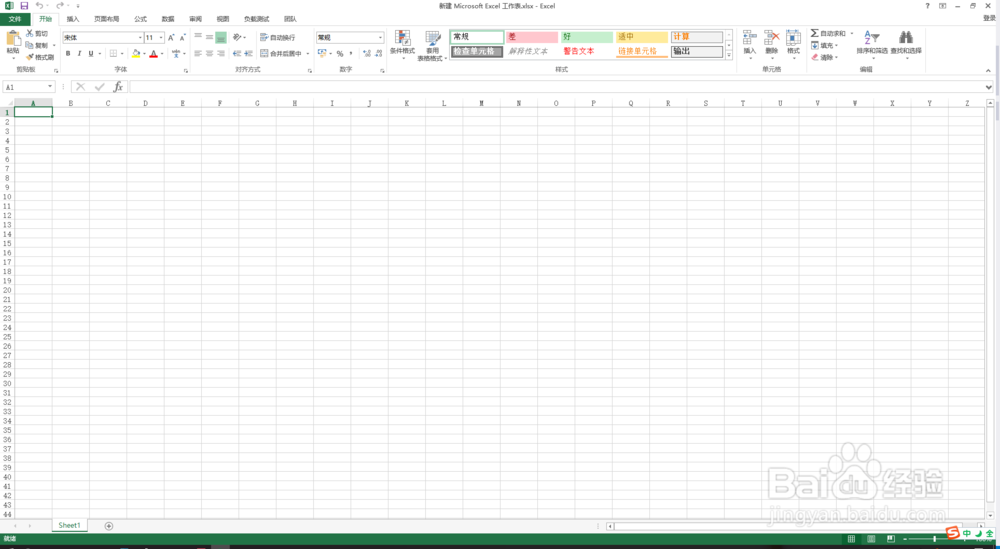Viewport: 1000px width, 549px height.
Task: Open Merge and Center (合并后居中) dropdown arrow
Action: tap(307, 54)
